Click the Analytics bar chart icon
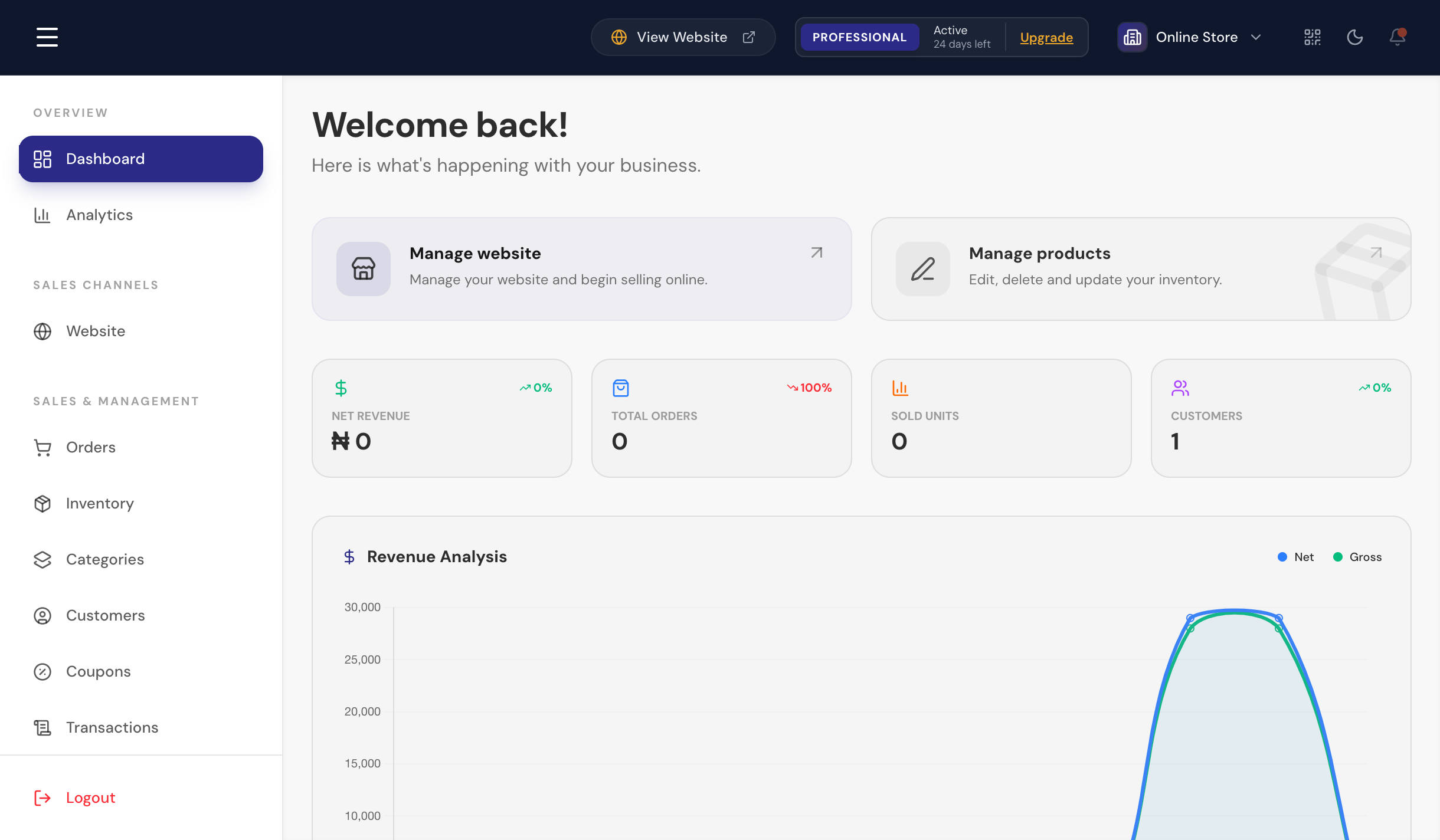1440x840 pixels. [42, 215]
